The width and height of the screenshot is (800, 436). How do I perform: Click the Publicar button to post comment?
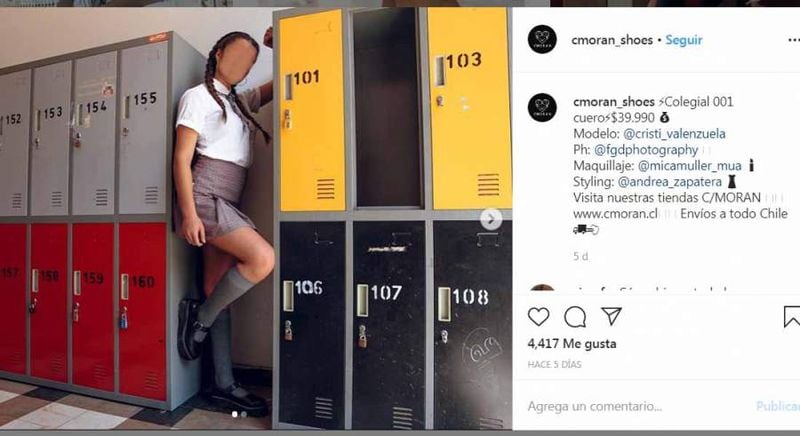(778, 406)
